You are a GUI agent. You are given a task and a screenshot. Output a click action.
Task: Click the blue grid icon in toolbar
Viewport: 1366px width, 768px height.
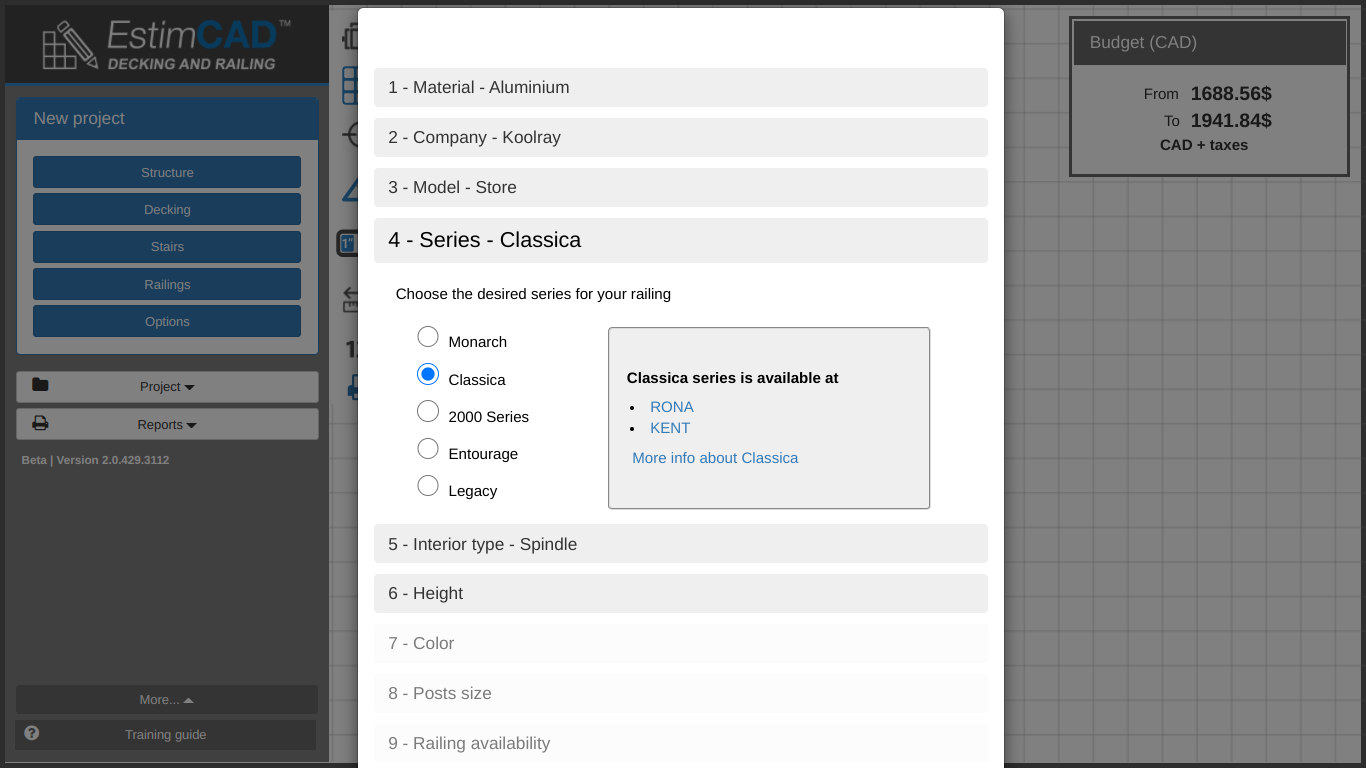tap(349, 86)
